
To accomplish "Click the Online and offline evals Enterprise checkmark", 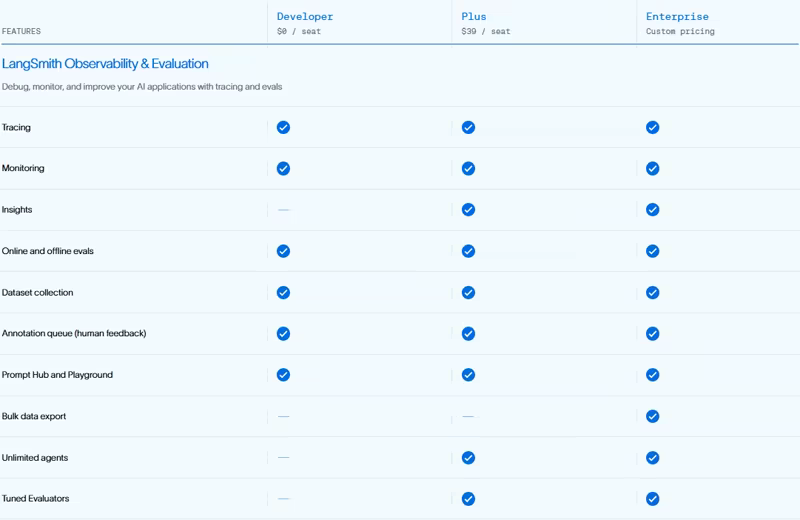I will pyautogui.click(x=652, y=251).
